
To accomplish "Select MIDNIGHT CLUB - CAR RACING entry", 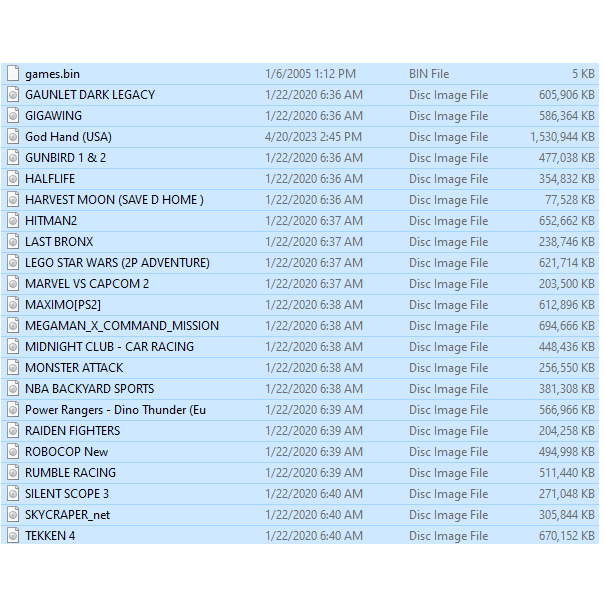I will click(x=110, y=347).
